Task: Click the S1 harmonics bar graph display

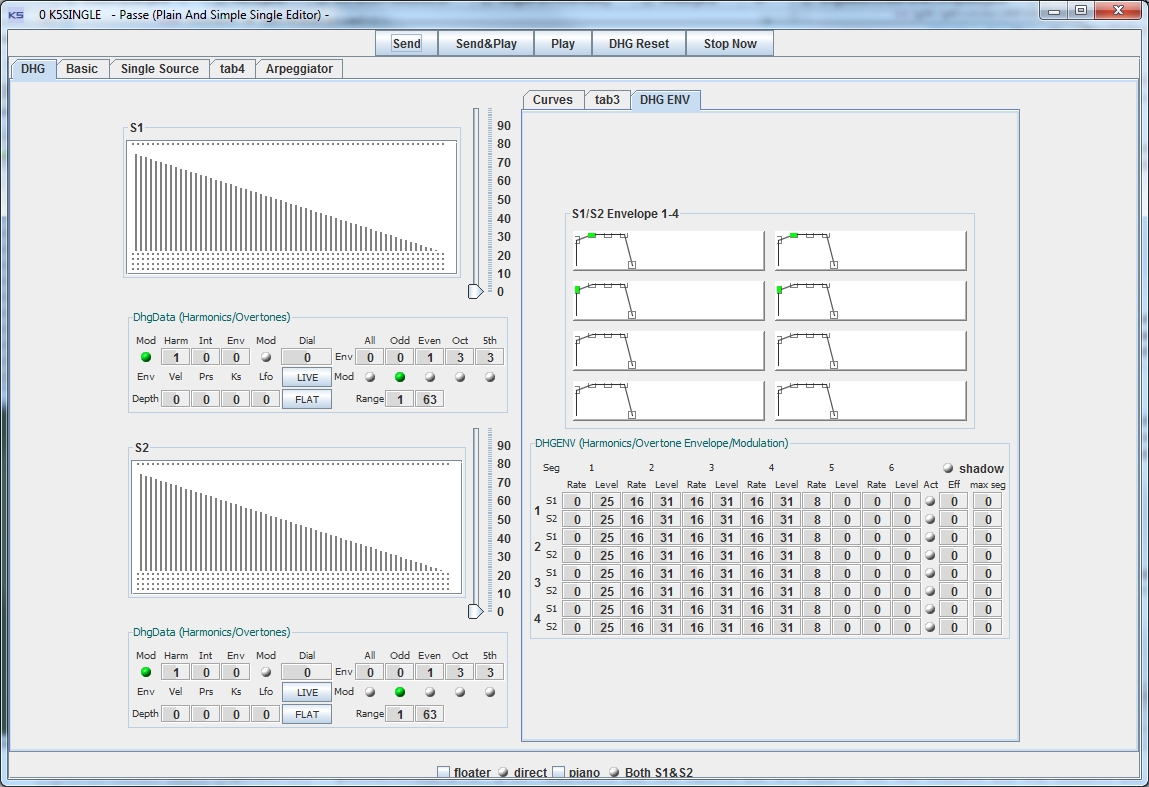Action: coord(291,206)
